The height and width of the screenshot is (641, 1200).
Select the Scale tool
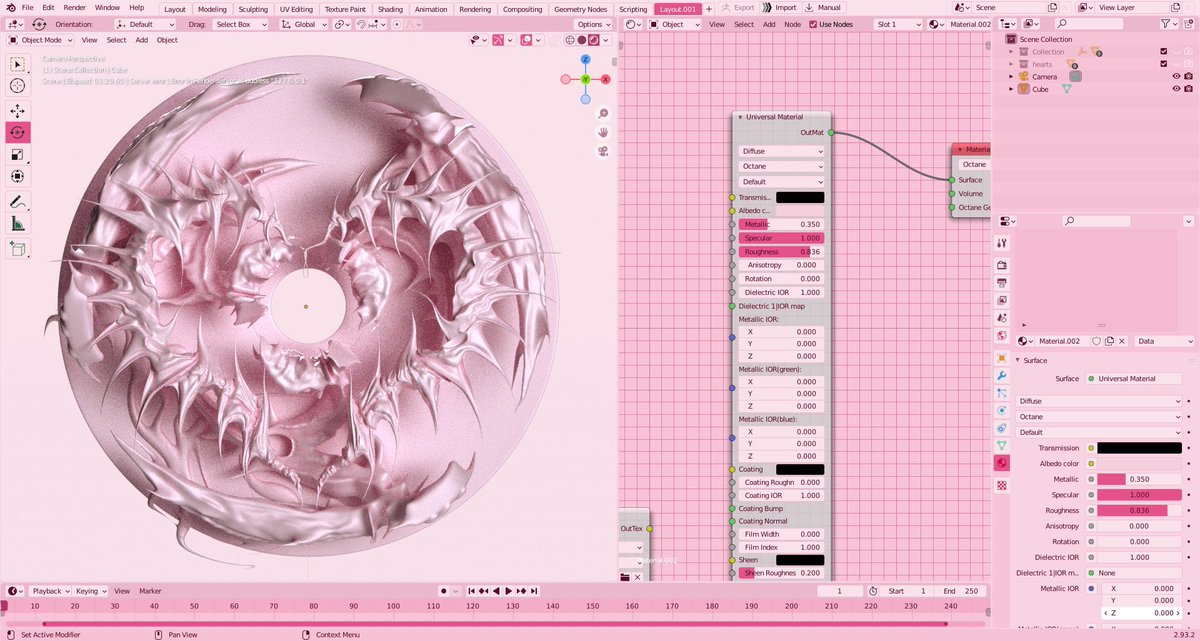pos(18,154)
